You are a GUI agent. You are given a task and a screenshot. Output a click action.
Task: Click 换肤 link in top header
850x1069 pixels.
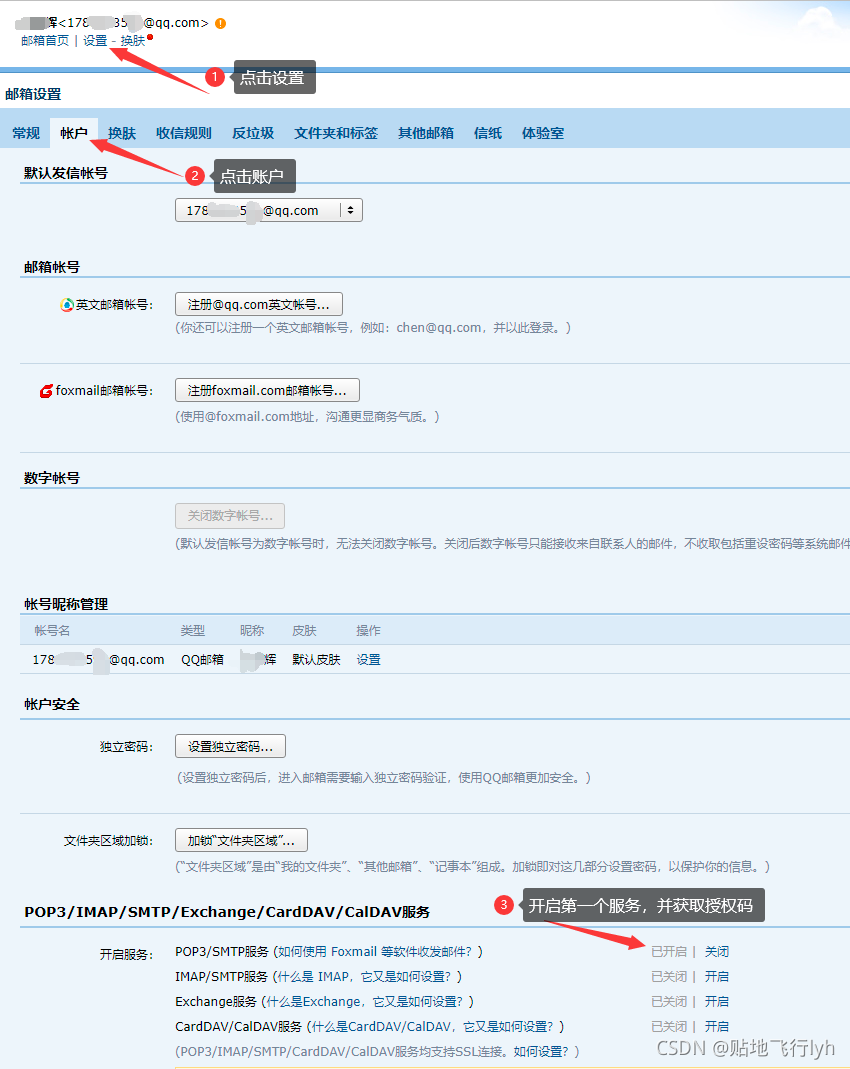133,41
